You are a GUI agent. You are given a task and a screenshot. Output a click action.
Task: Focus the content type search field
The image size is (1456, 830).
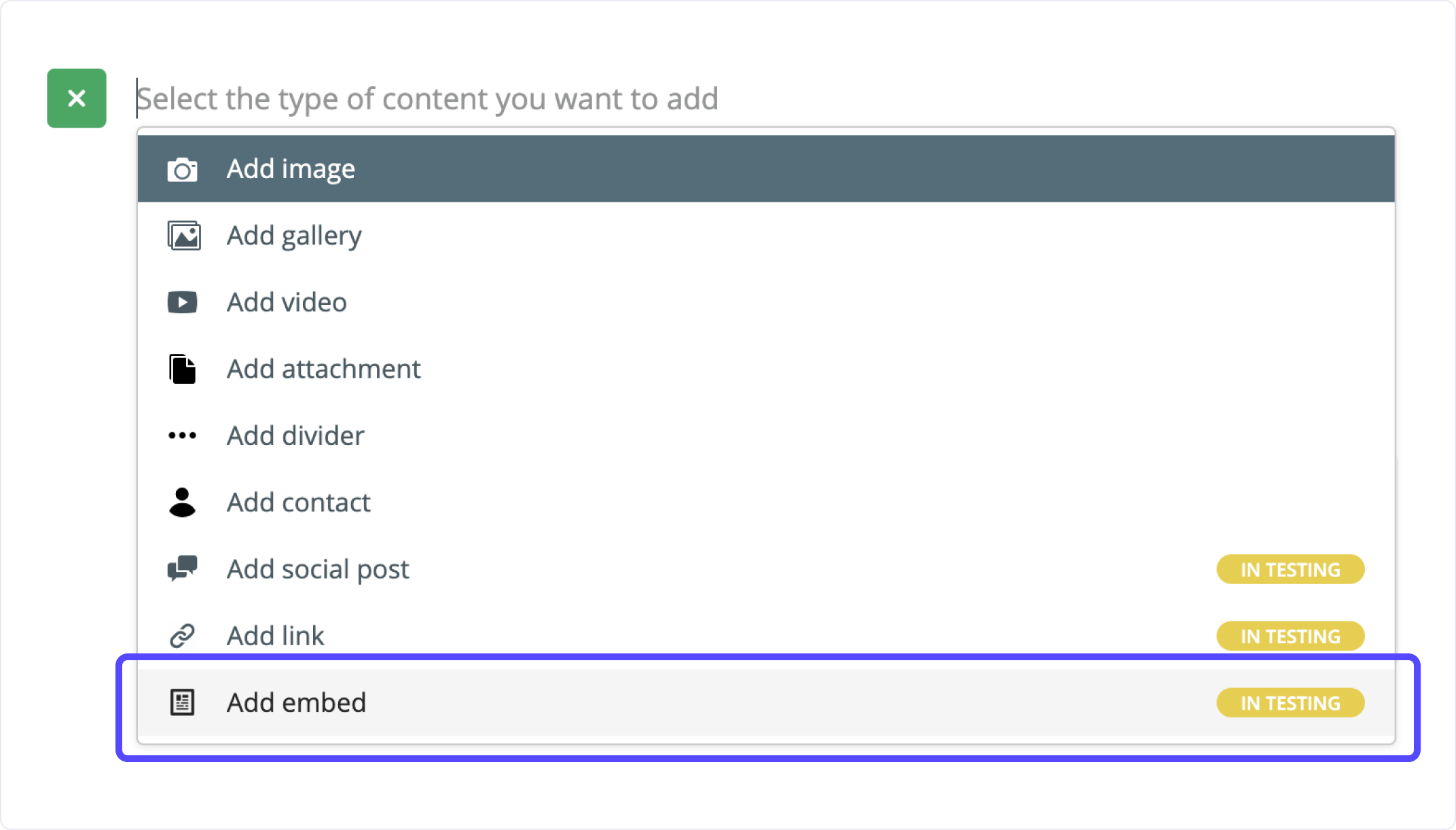(765, 99)
